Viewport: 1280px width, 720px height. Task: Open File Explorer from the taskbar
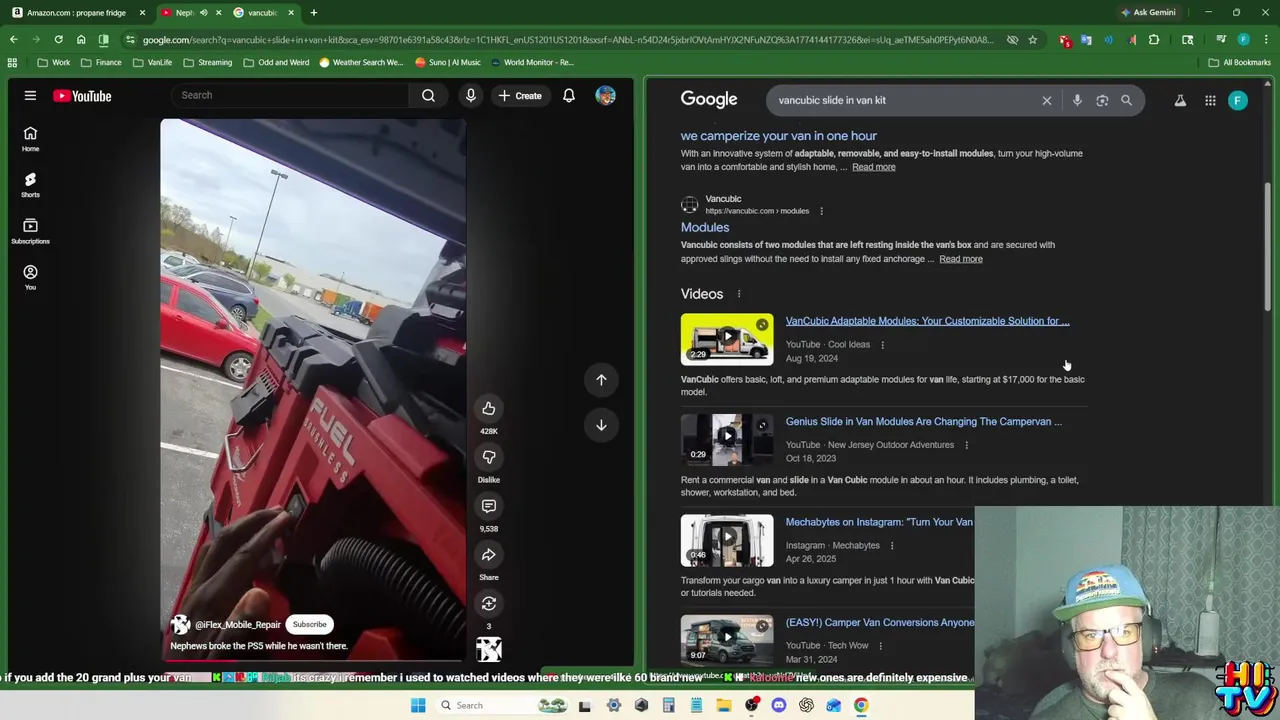[x=724, y=706]
